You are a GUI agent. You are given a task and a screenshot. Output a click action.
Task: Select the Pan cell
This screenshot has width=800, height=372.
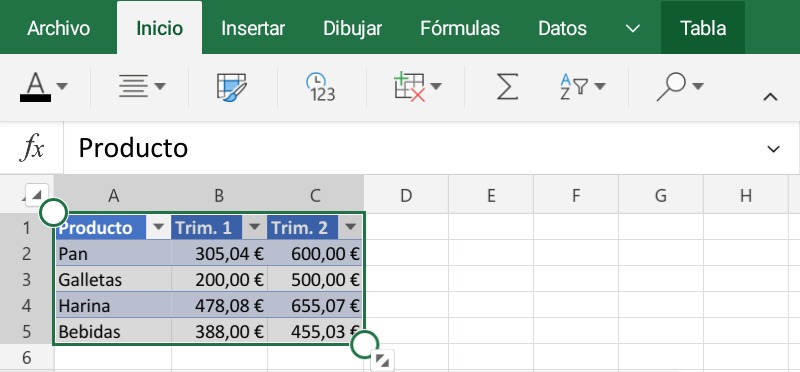[x=113, y=253]
